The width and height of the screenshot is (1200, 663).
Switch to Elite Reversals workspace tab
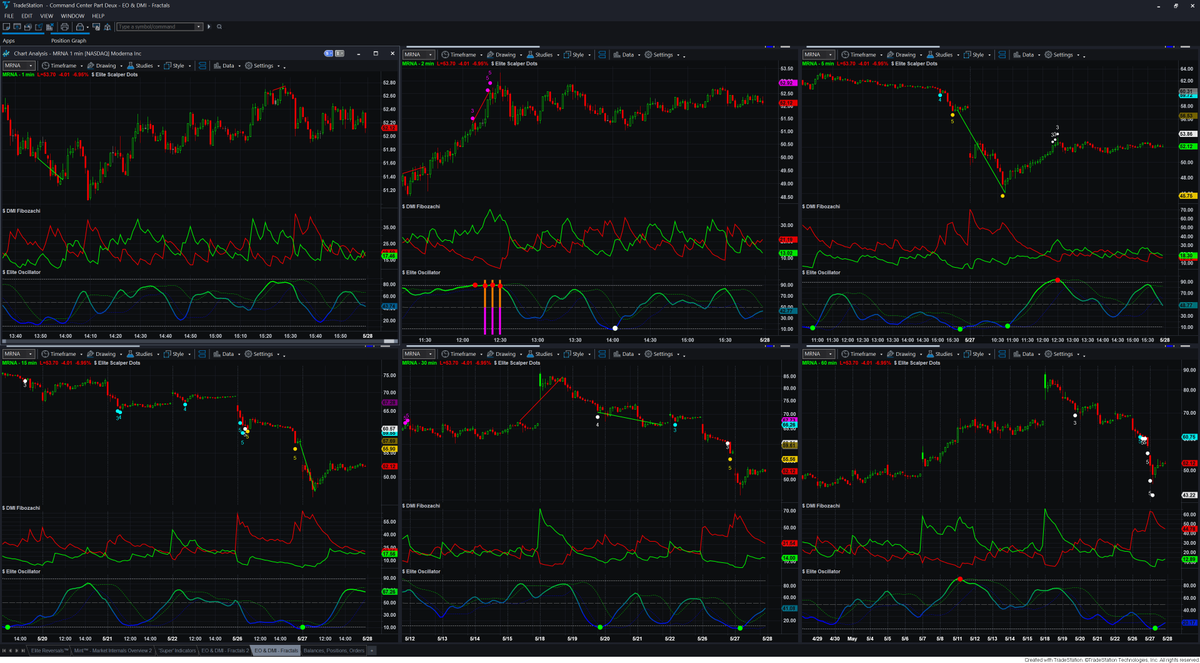point(49,651)
